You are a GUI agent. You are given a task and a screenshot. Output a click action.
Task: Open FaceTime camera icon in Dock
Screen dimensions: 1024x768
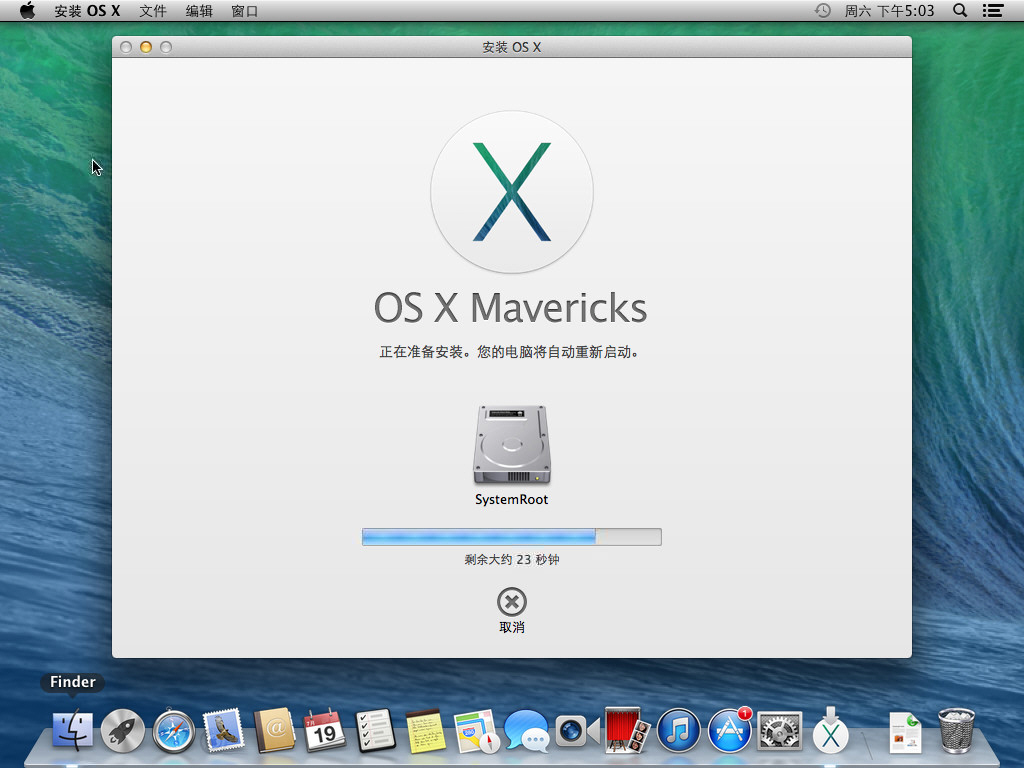point(577,730)
